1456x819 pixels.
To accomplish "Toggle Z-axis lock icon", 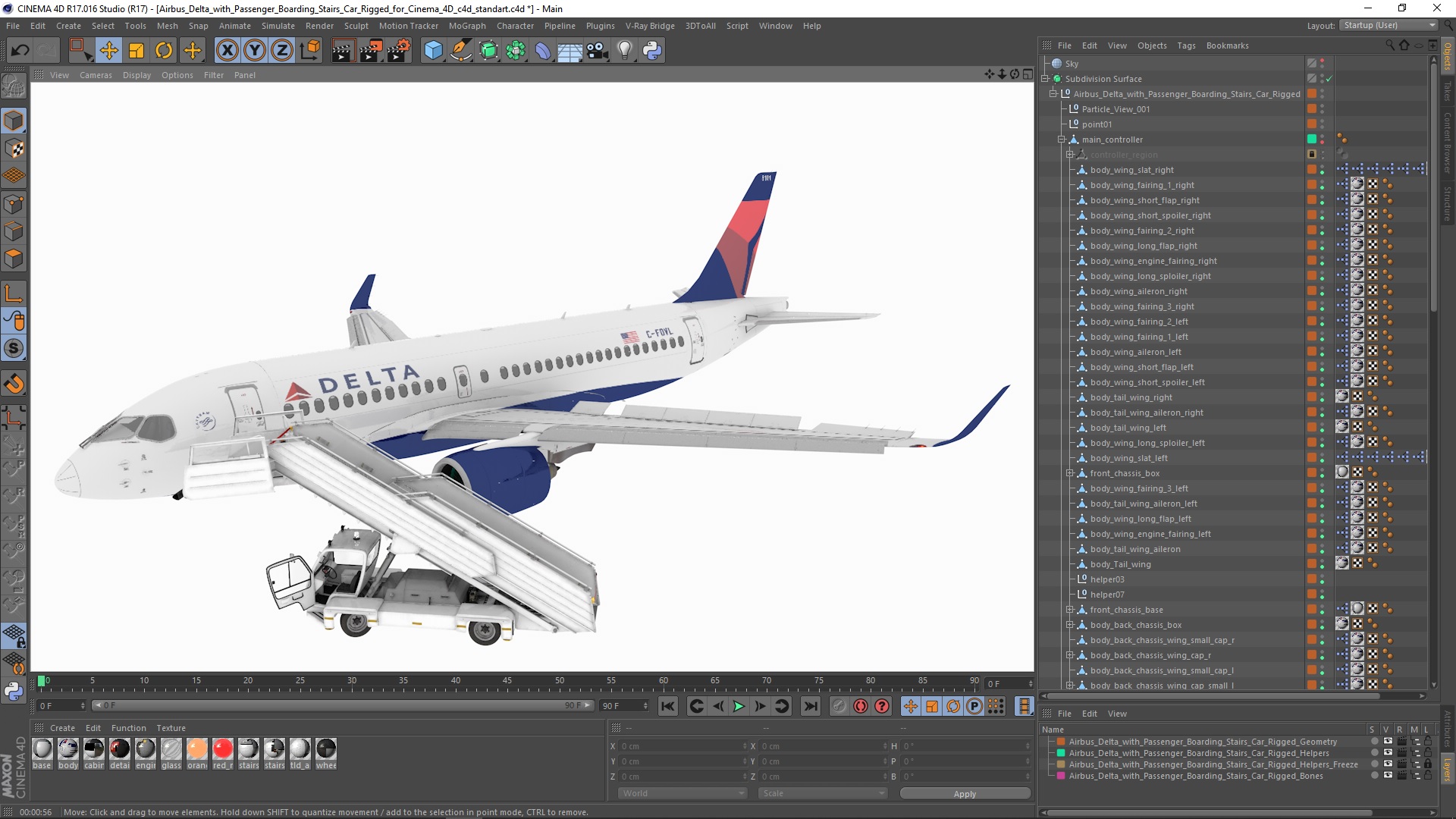I will pos(282,51).
